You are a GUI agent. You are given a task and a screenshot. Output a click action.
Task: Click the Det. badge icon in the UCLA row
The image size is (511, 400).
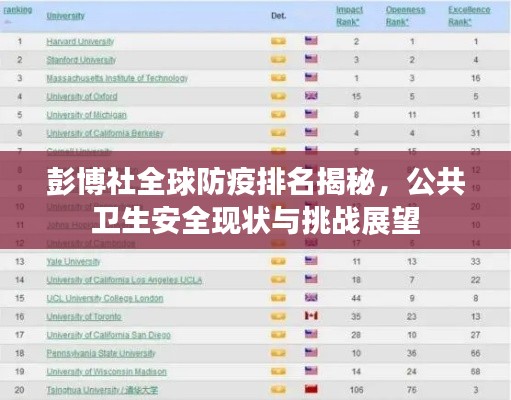tap(278, 279)
